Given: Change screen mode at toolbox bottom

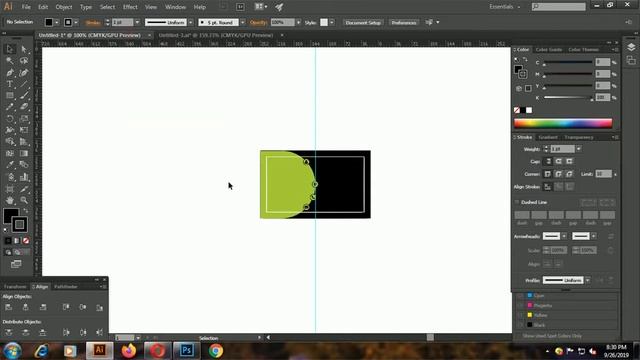Looking at the screenshot, I should pyautogui.click(x=16, y=264).
